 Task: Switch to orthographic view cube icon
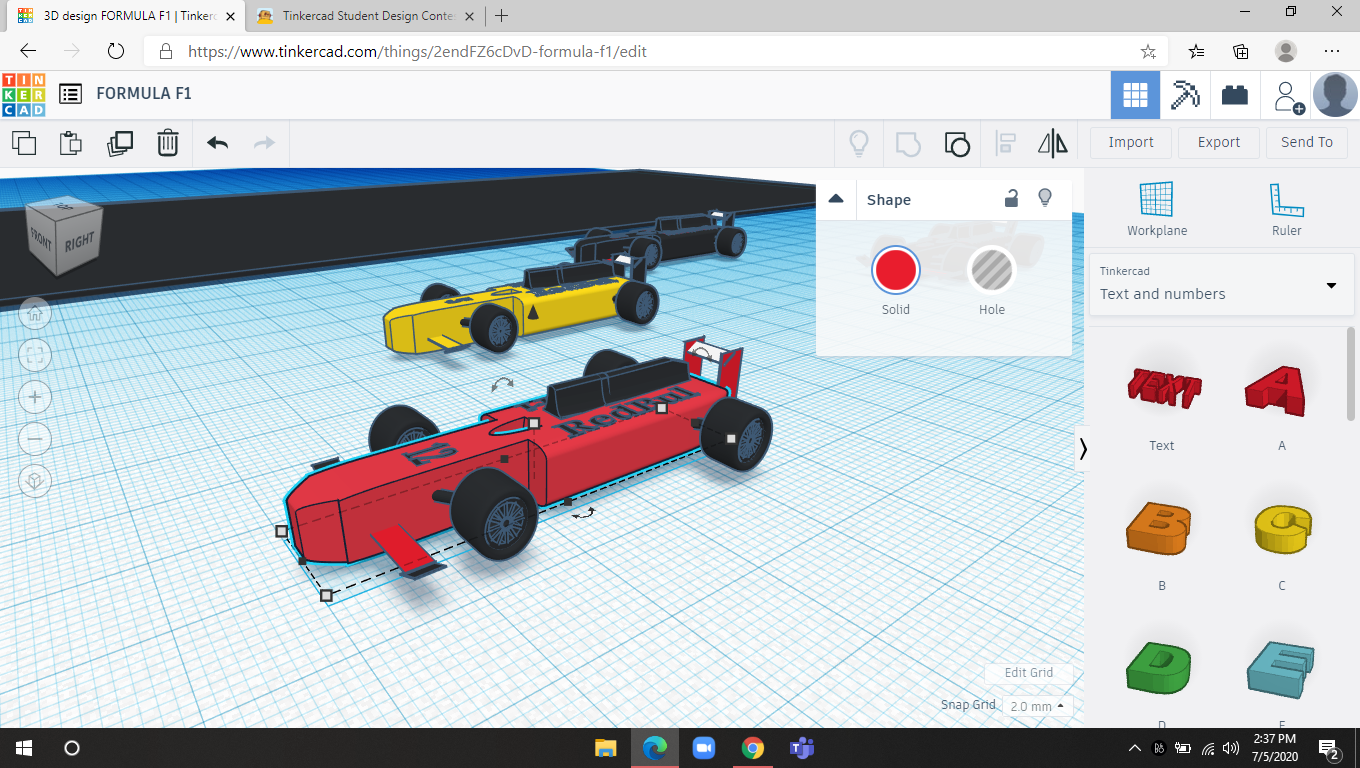[35, 482]
